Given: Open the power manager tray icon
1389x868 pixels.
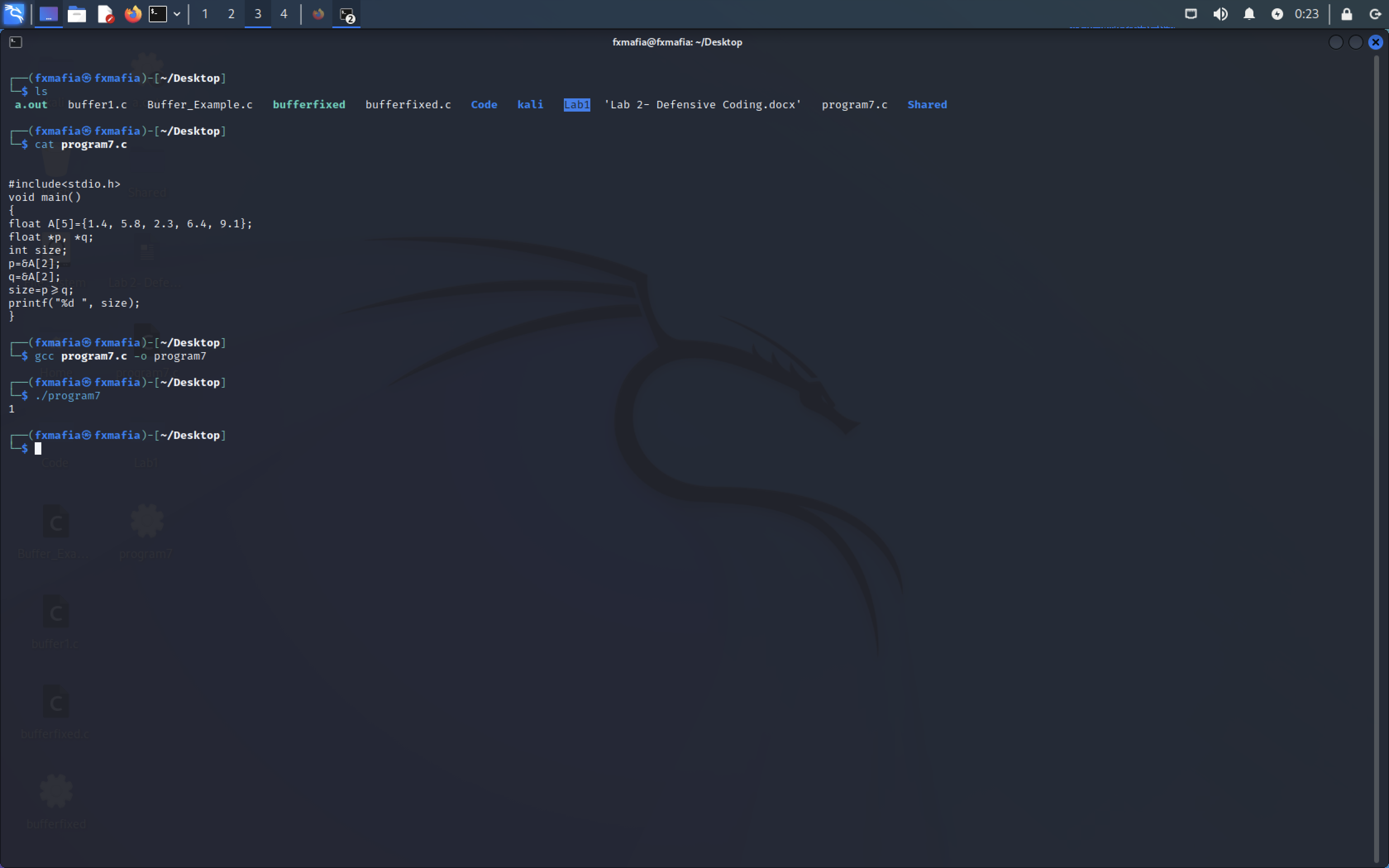Looking at the screenshot, I should point(1277,14).
